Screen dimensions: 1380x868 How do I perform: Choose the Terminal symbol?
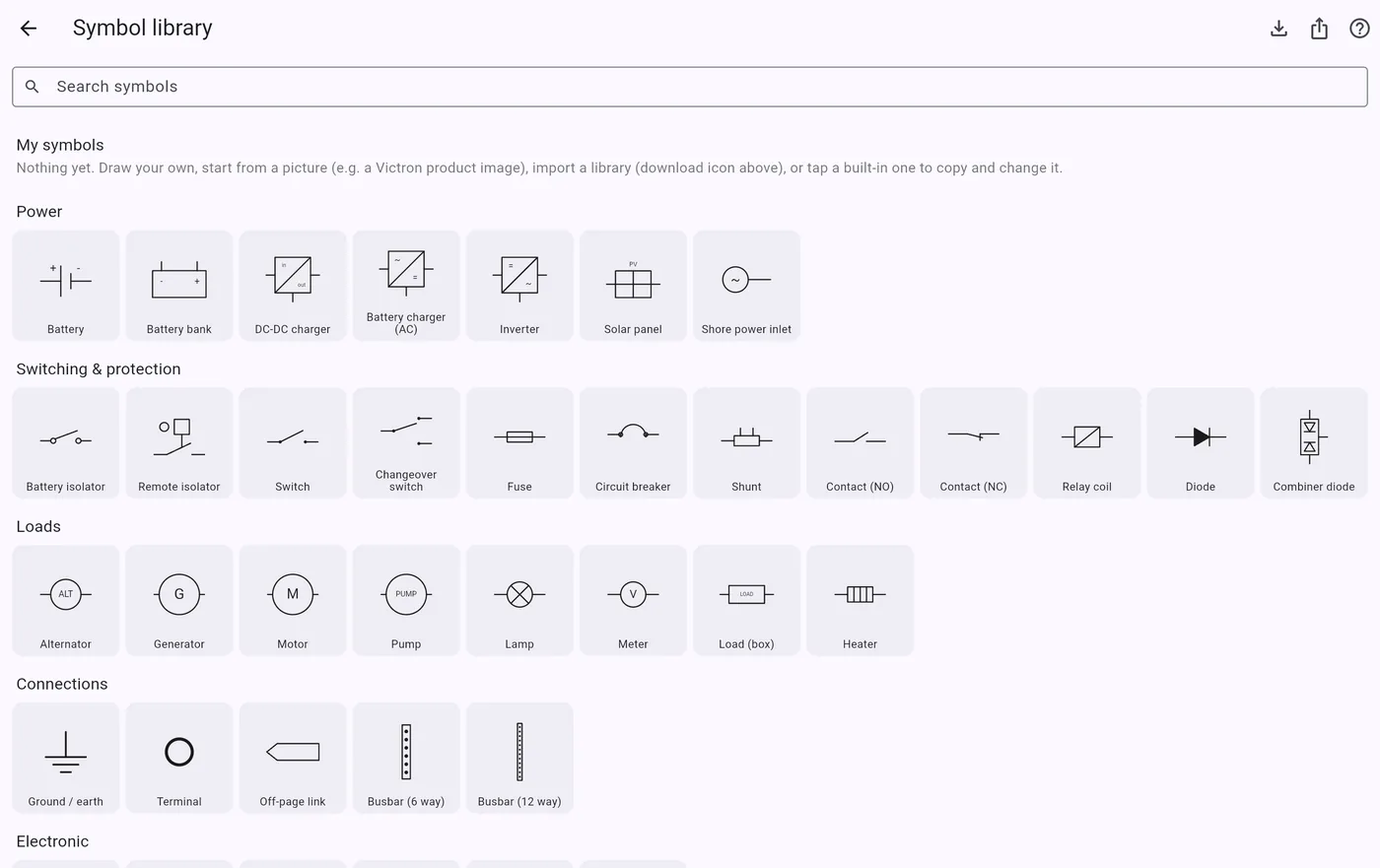(179, 759)
